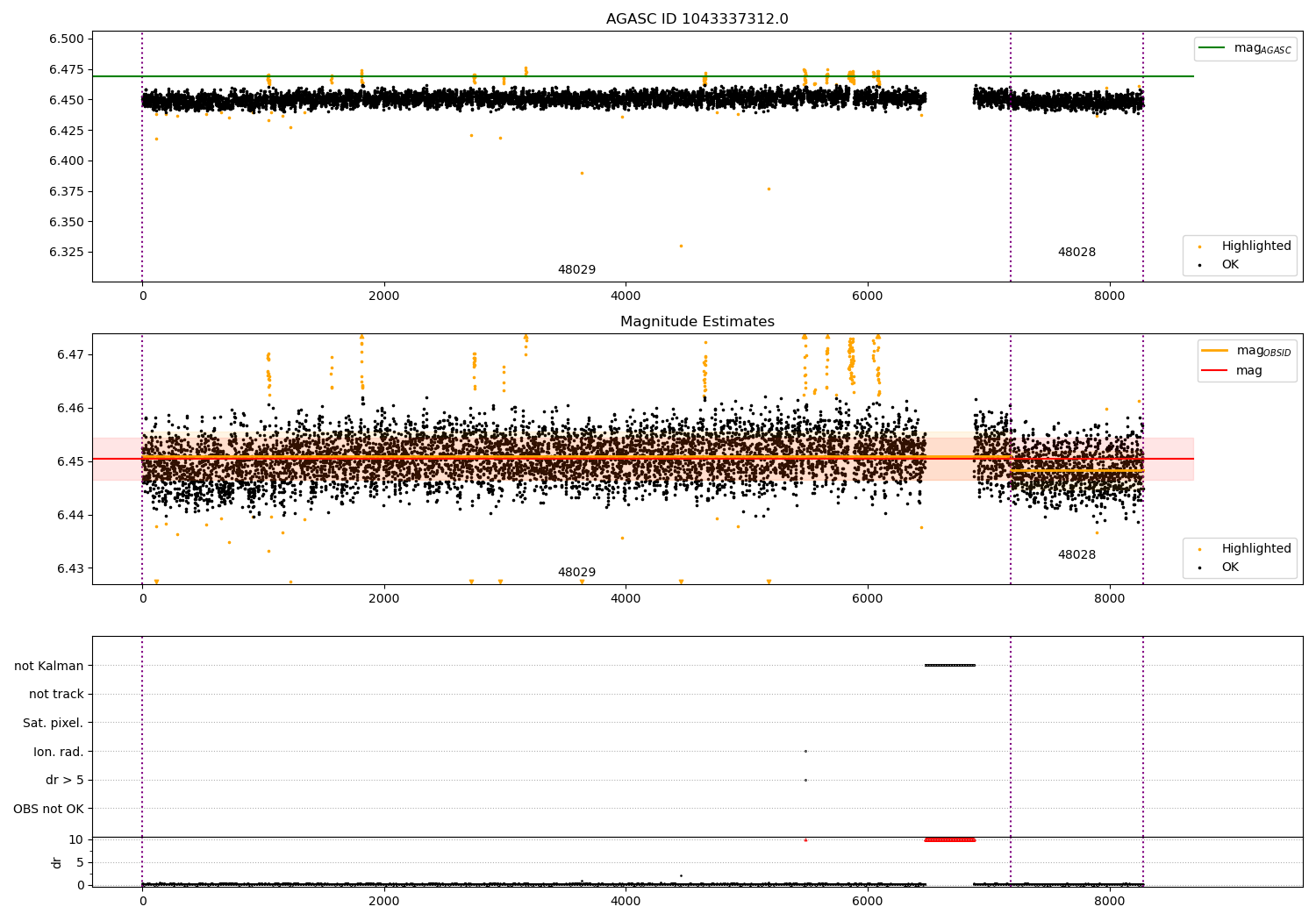Viewport: 1316px width, 921px height.
Task: Click the 'dr > 5' row label
Action: [65, 781]
